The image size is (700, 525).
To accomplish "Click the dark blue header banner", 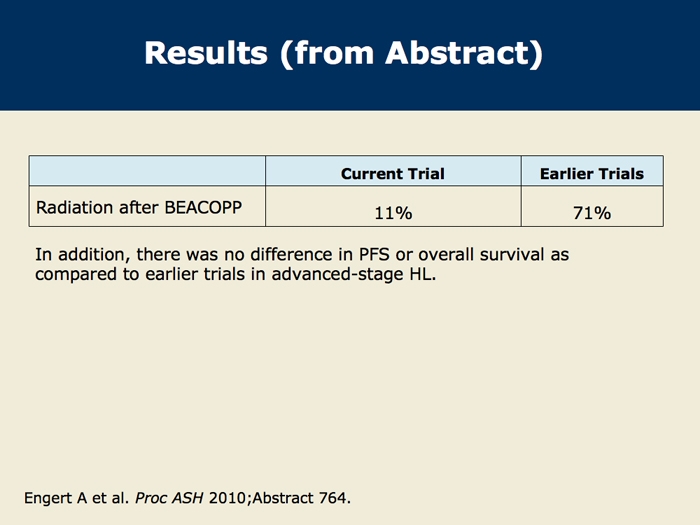I will coord(350,55).
